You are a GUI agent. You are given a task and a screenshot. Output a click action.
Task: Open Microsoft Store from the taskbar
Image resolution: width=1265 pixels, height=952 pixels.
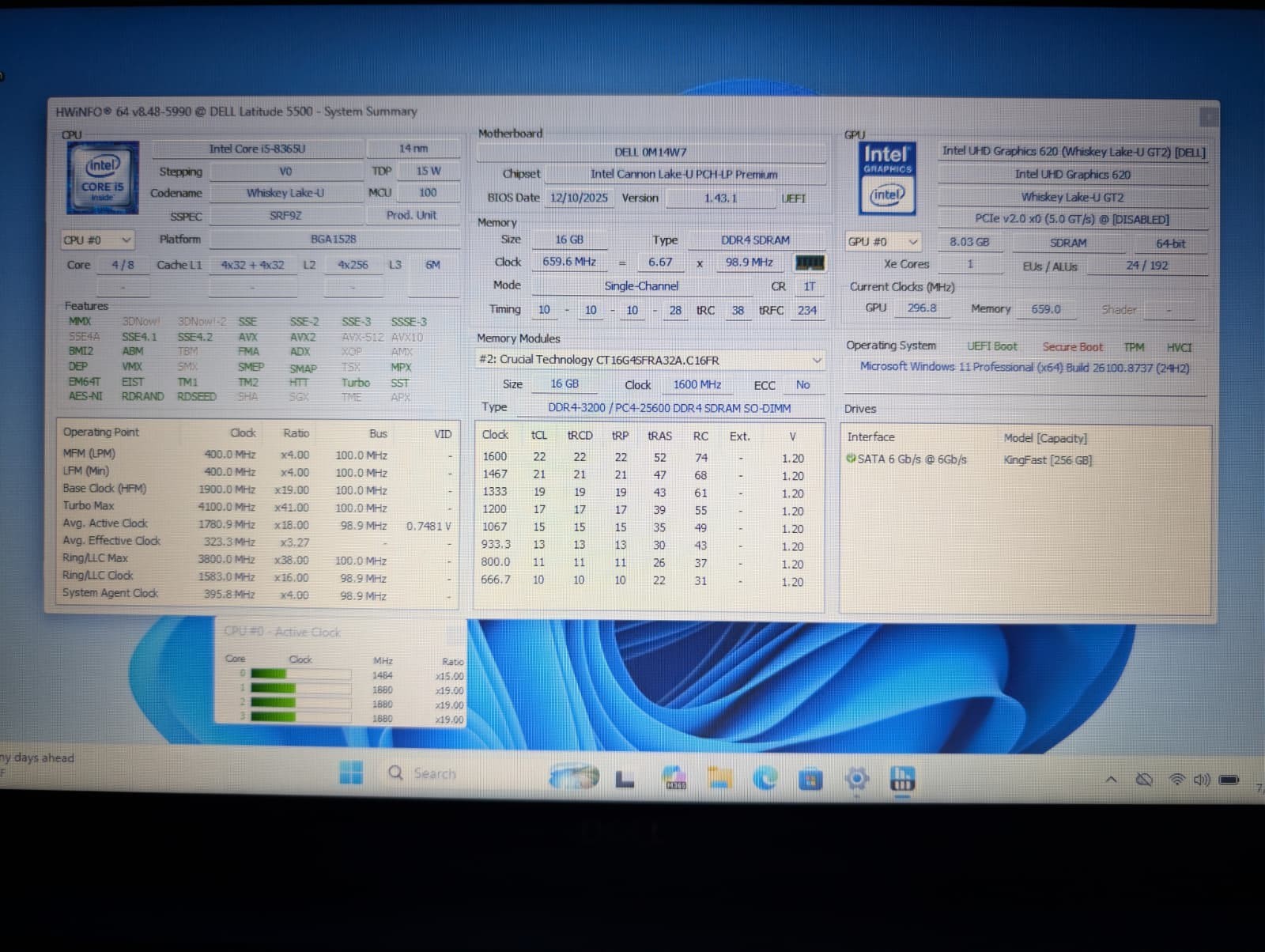[810, 780]
